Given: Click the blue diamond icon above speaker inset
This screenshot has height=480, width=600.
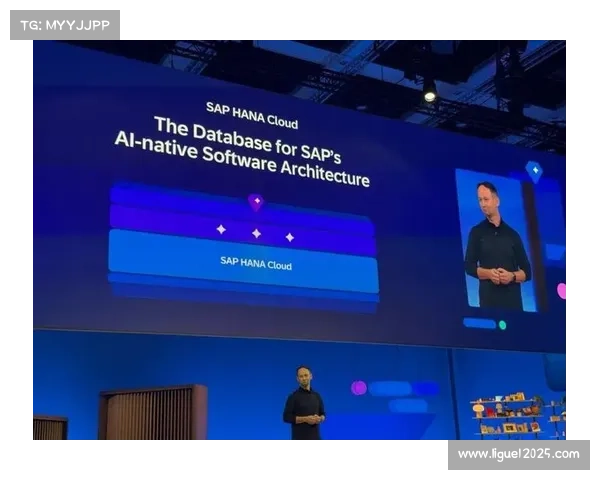Looking at the screenshot, I should click(x=534, y=170).
